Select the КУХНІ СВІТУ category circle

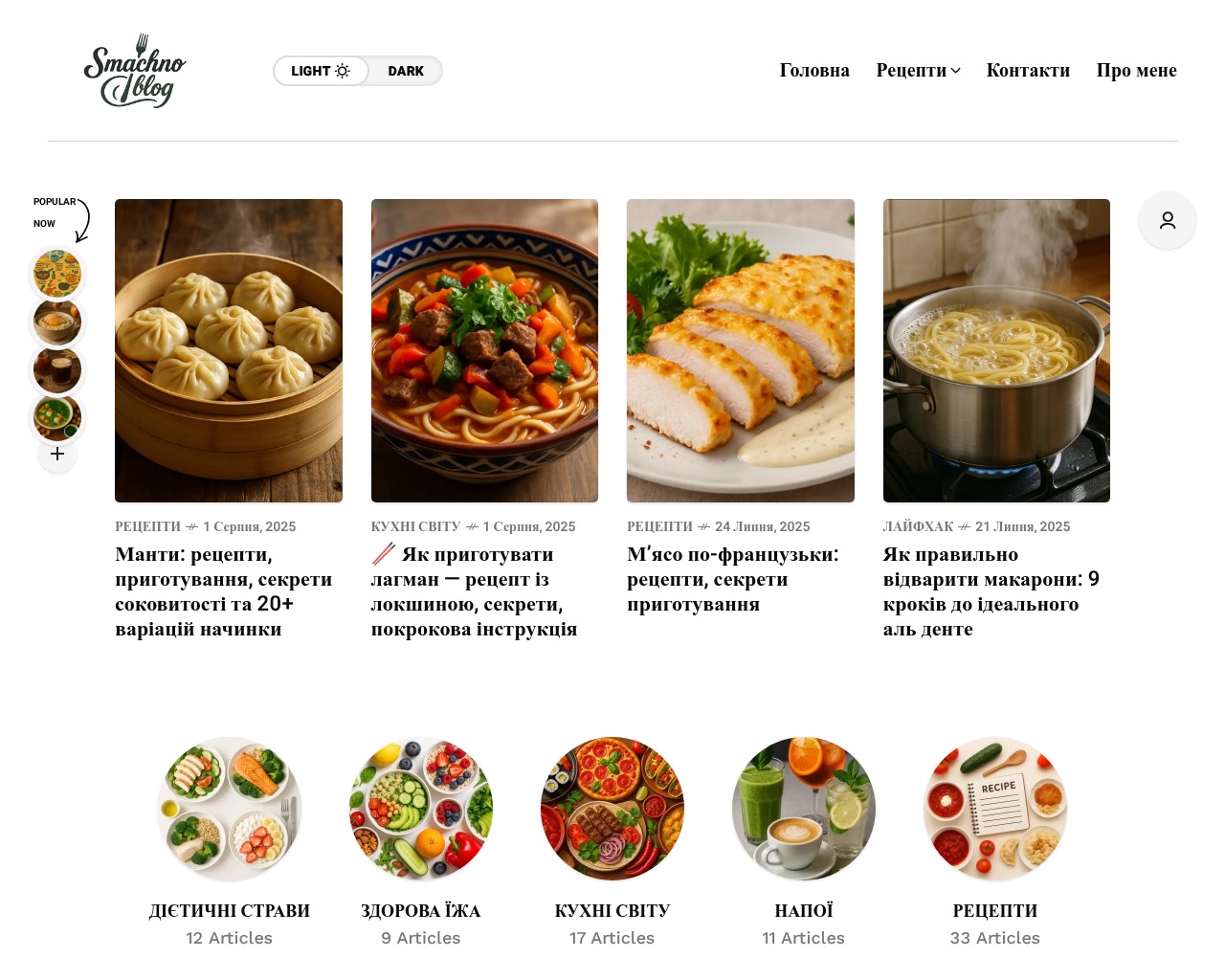[612, 809]
